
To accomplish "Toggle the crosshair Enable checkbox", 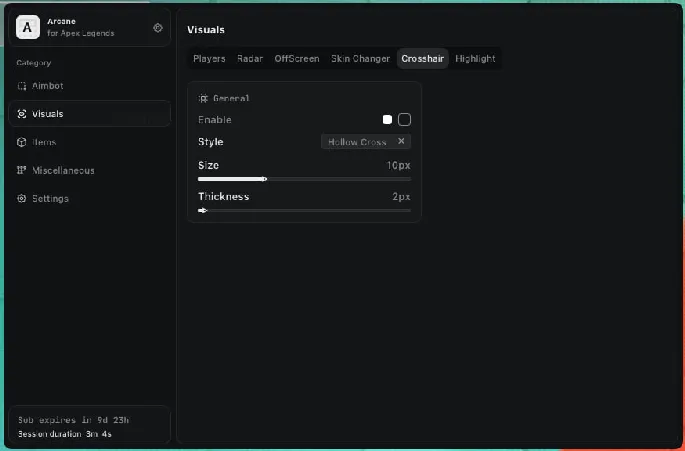I will point(404,120).
